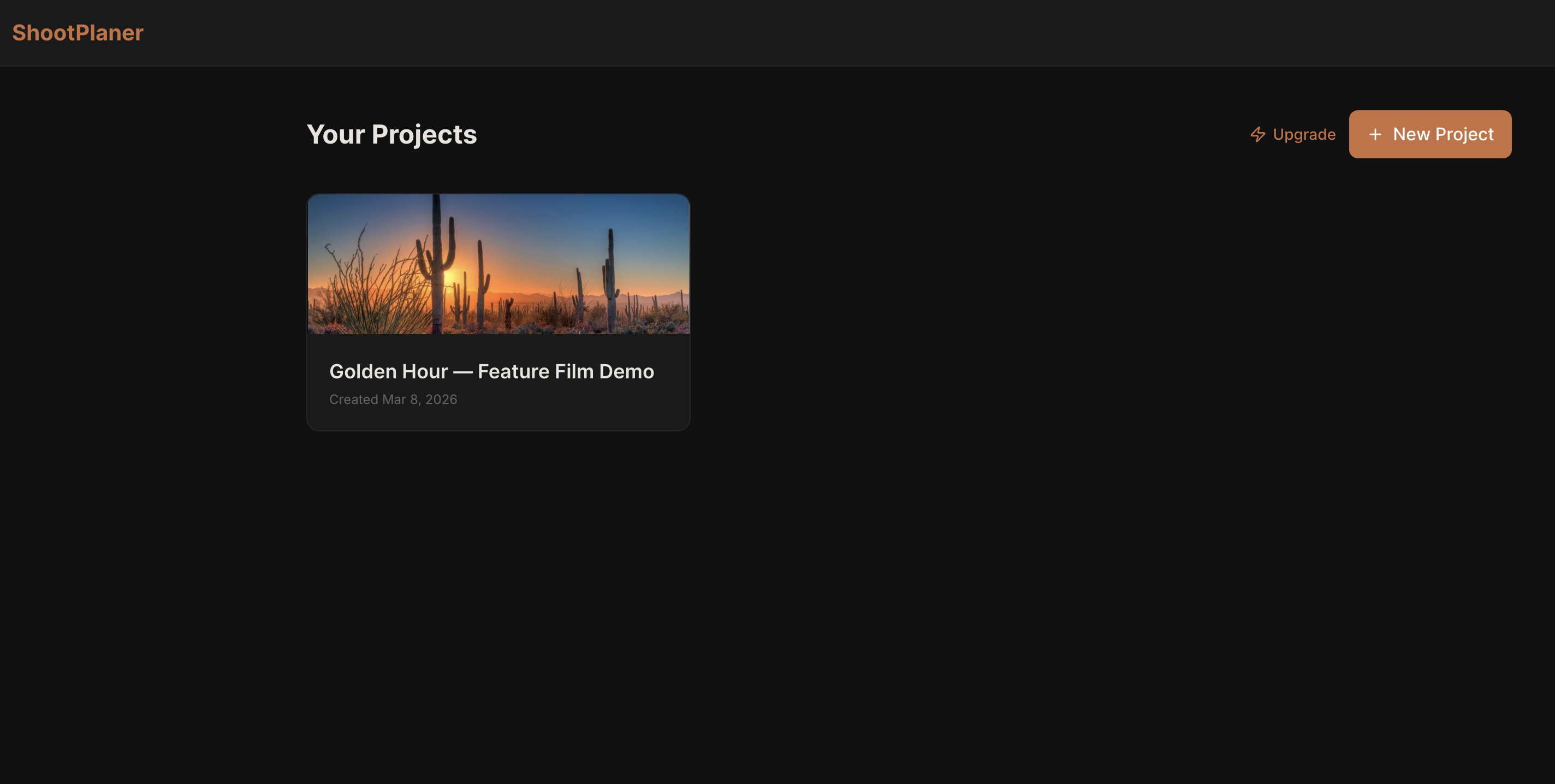This screenshot has height=784, width=1555.
Task: Begin the upgrade flow from the header
Action: click(1292, 134)
